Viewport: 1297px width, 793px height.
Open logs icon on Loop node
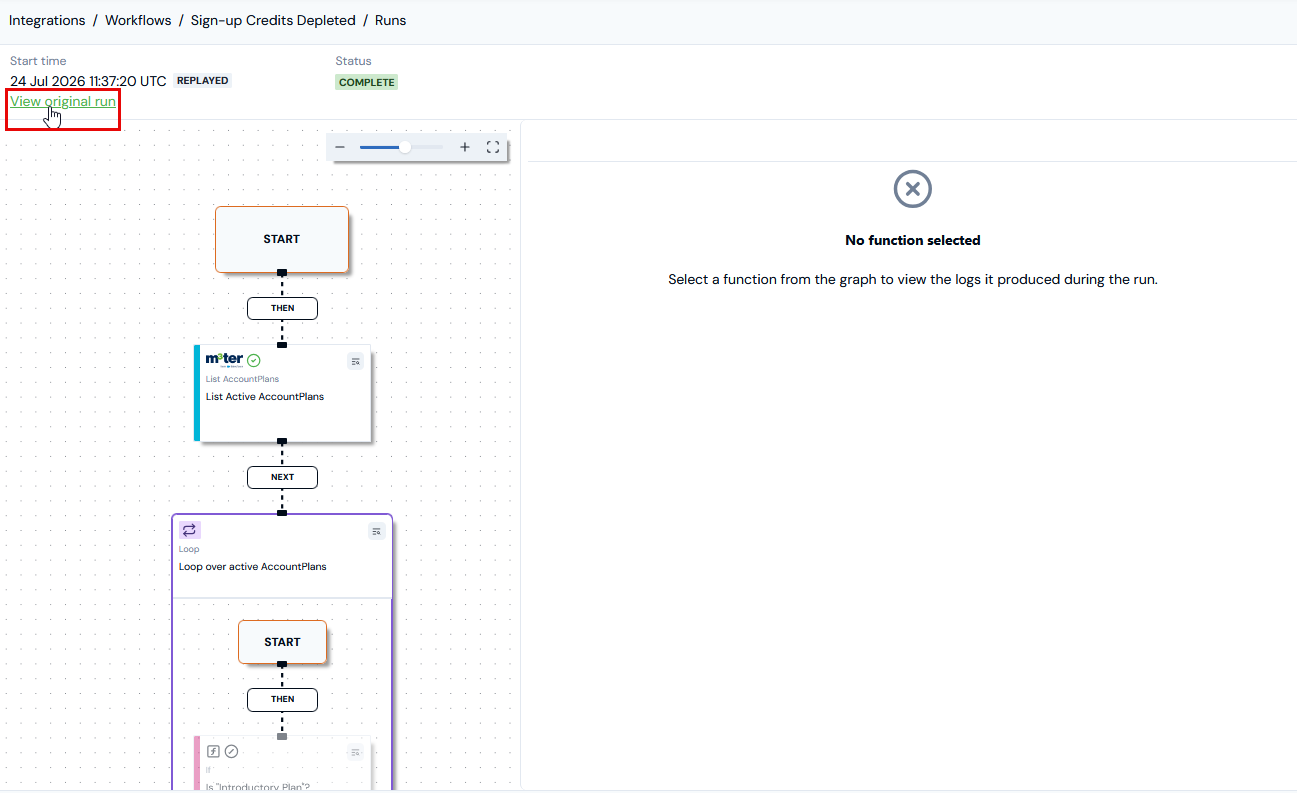(377, 531)
